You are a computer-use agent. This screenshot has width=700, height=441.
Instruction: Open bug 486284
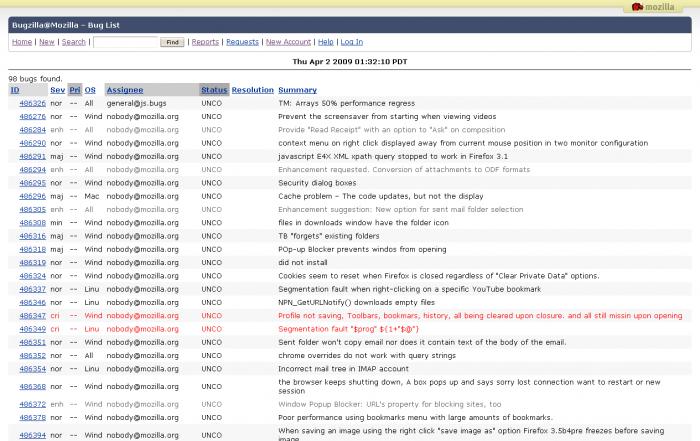pos(33,130)
